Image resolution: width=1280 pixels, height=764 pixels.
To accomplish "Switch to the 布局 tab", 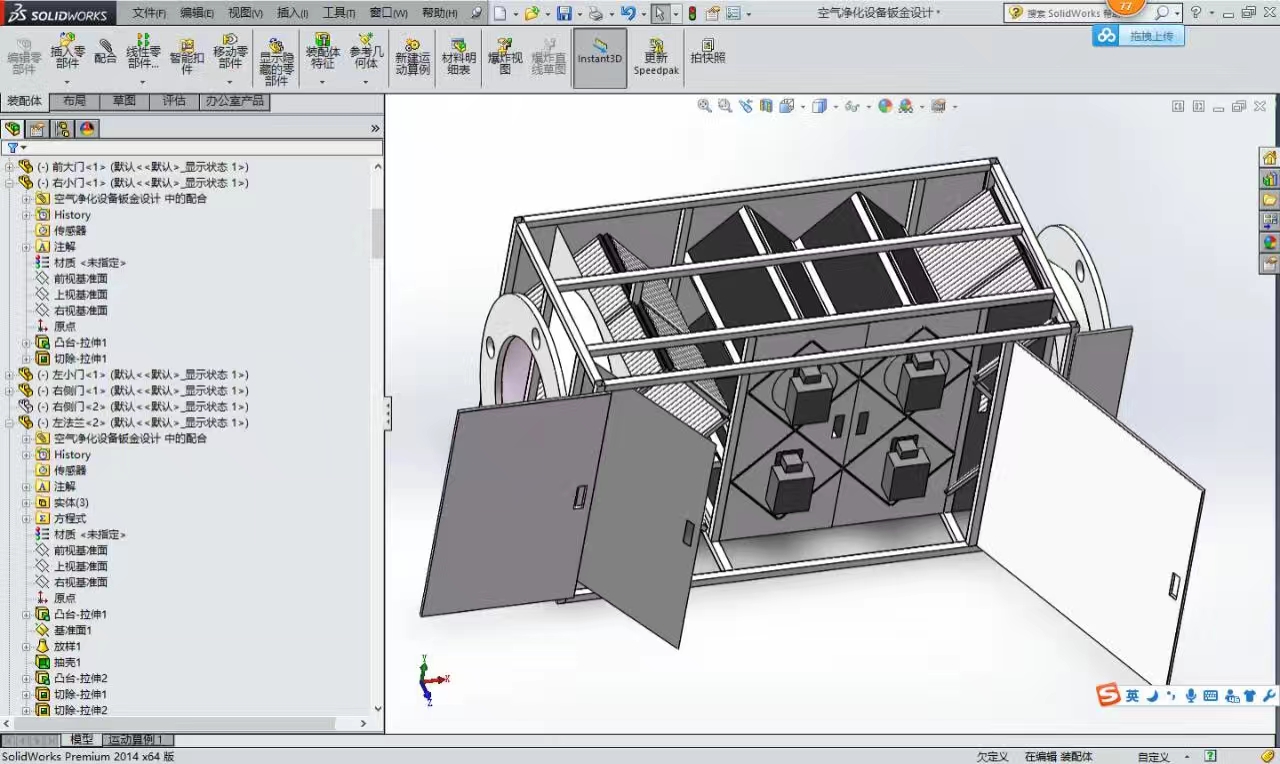I will 74,101.
